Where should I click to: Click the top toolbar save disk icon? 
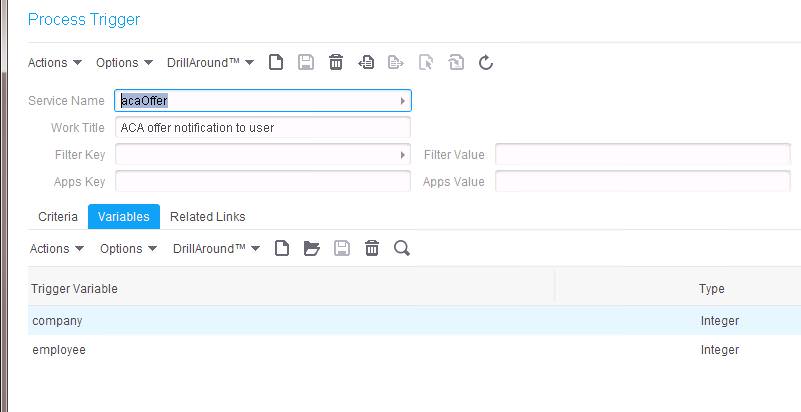pos(306,63)
